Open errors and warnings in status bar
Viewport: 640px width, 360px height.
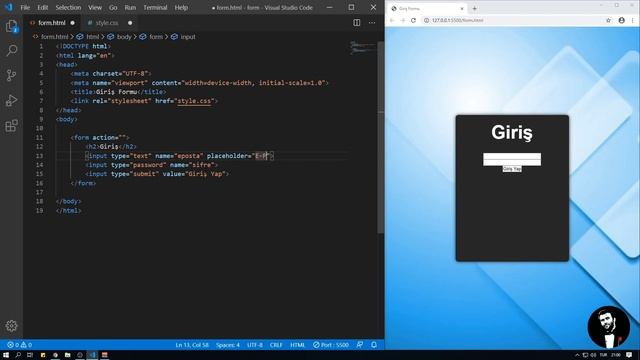tap(19, 345)
